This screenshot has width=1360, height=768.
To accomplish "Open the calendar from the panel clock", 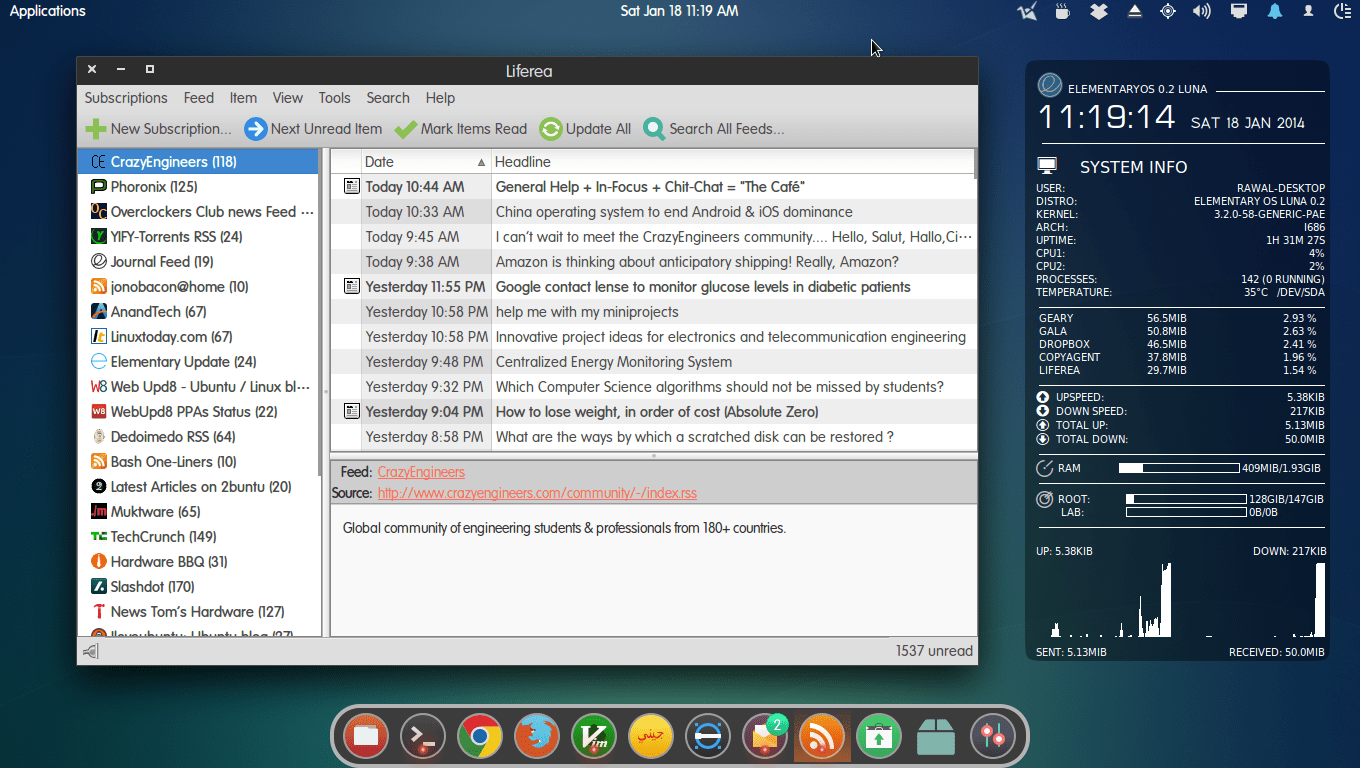I will pyautogui.click(x=679, y=11).
